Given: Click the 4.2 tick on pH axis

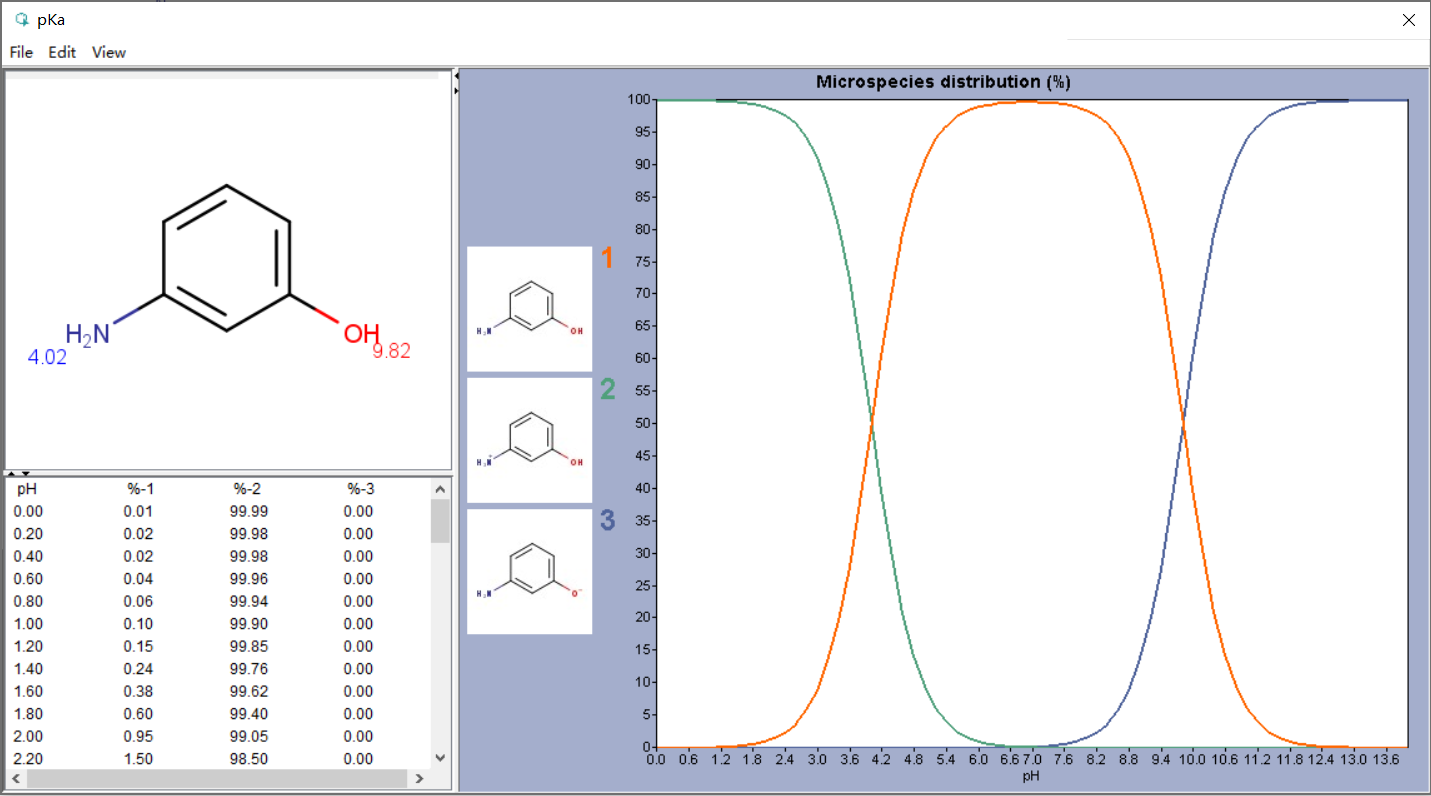Looking at the screenshot, I should (x=881, y=759).
